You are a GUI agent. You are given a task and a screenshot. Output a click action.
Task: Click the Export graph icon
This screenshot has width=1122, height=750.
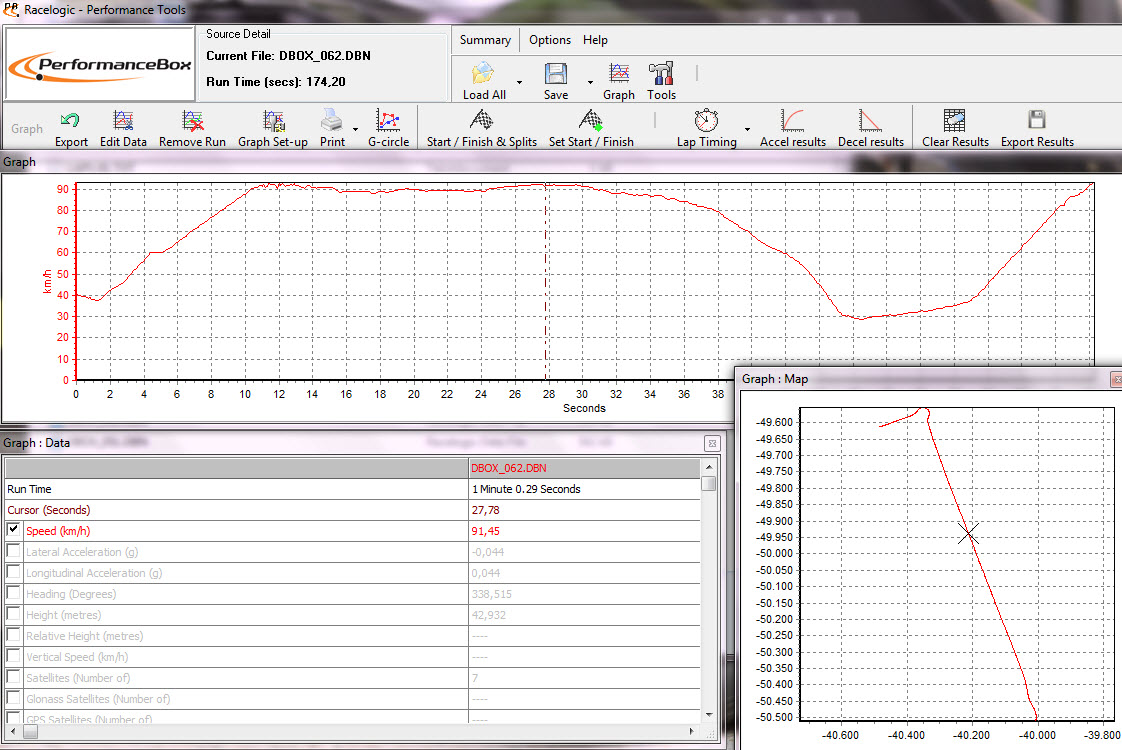pyautogui.click(x=70, y=120)
